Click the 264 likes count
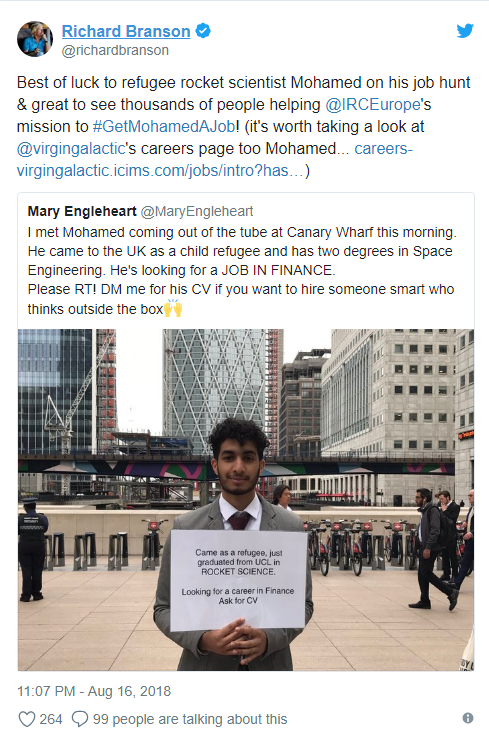Screen dimensions: 489x731 [50, 719]
